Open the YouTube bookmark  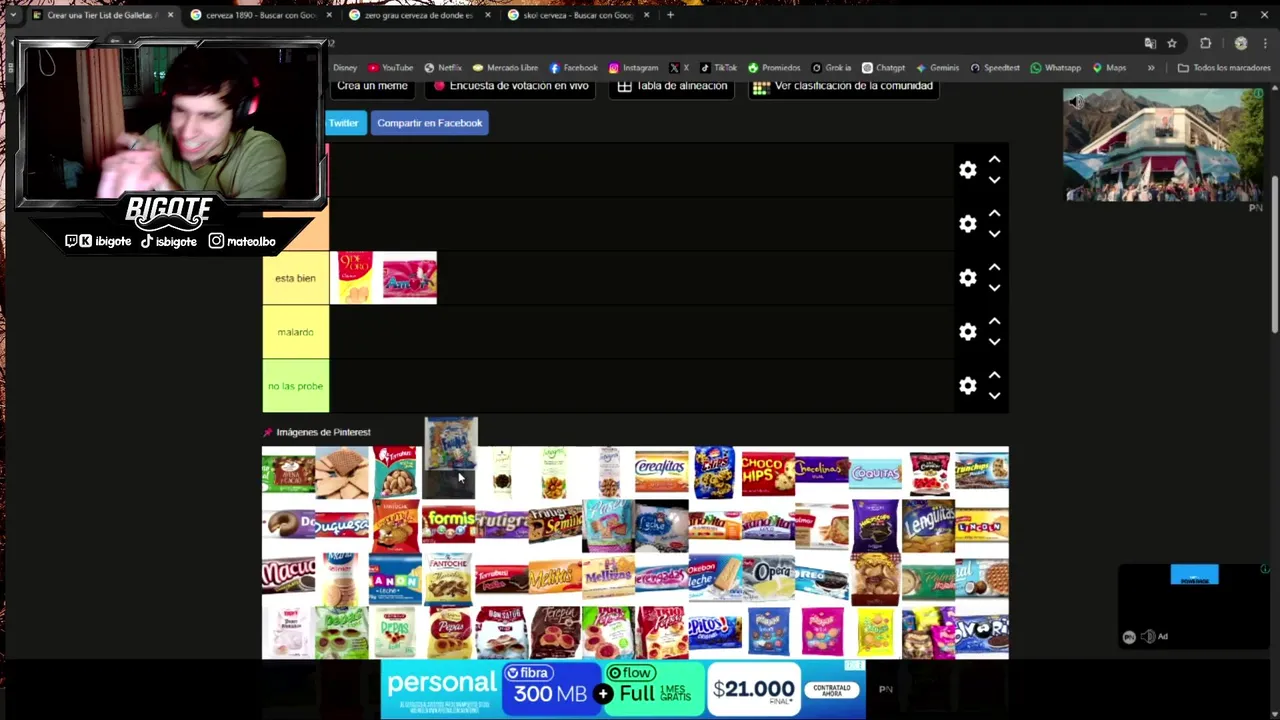[x=390, y=68]
